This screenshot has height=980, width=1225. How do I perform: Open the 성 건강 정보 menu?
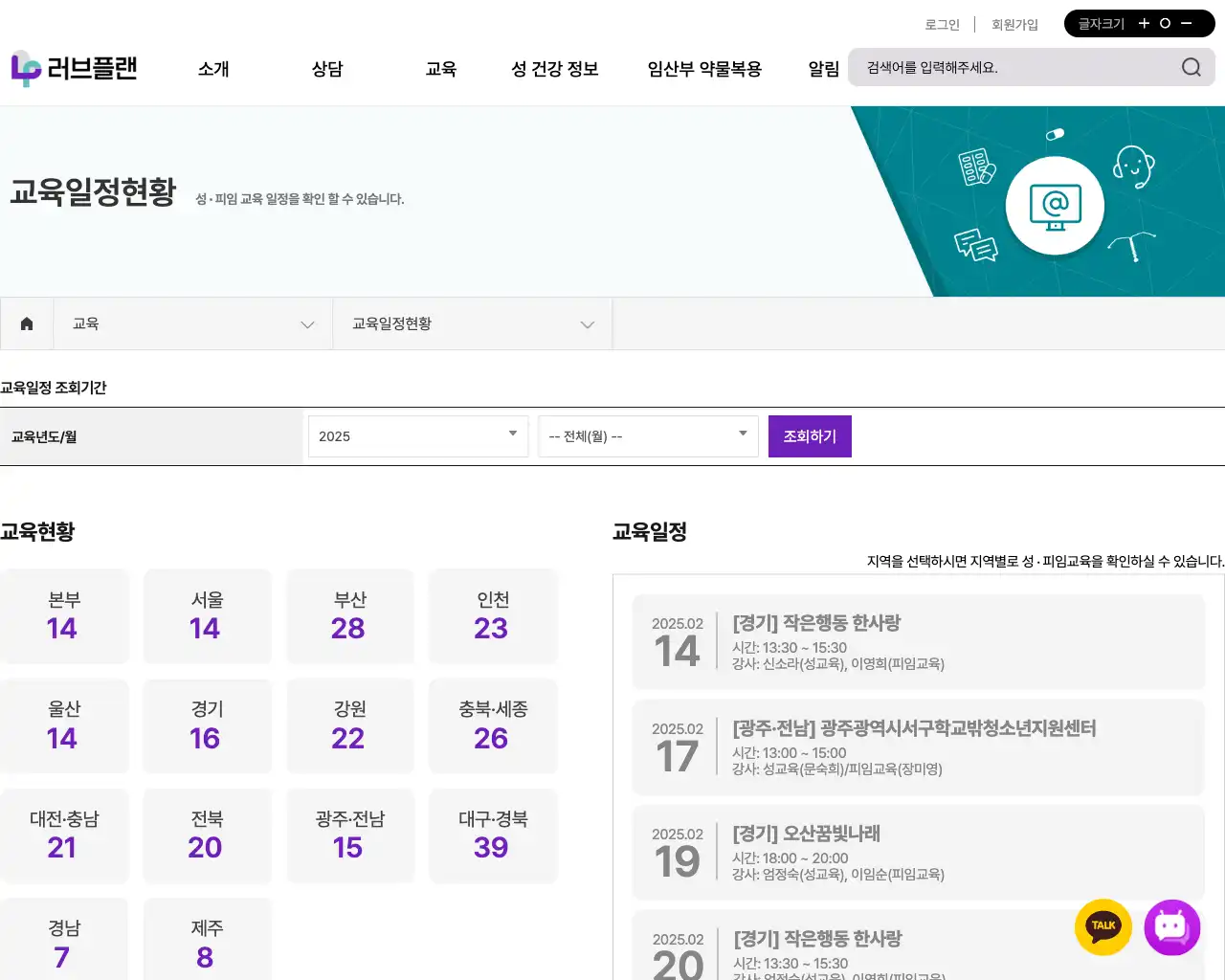[x=555, y=69]
